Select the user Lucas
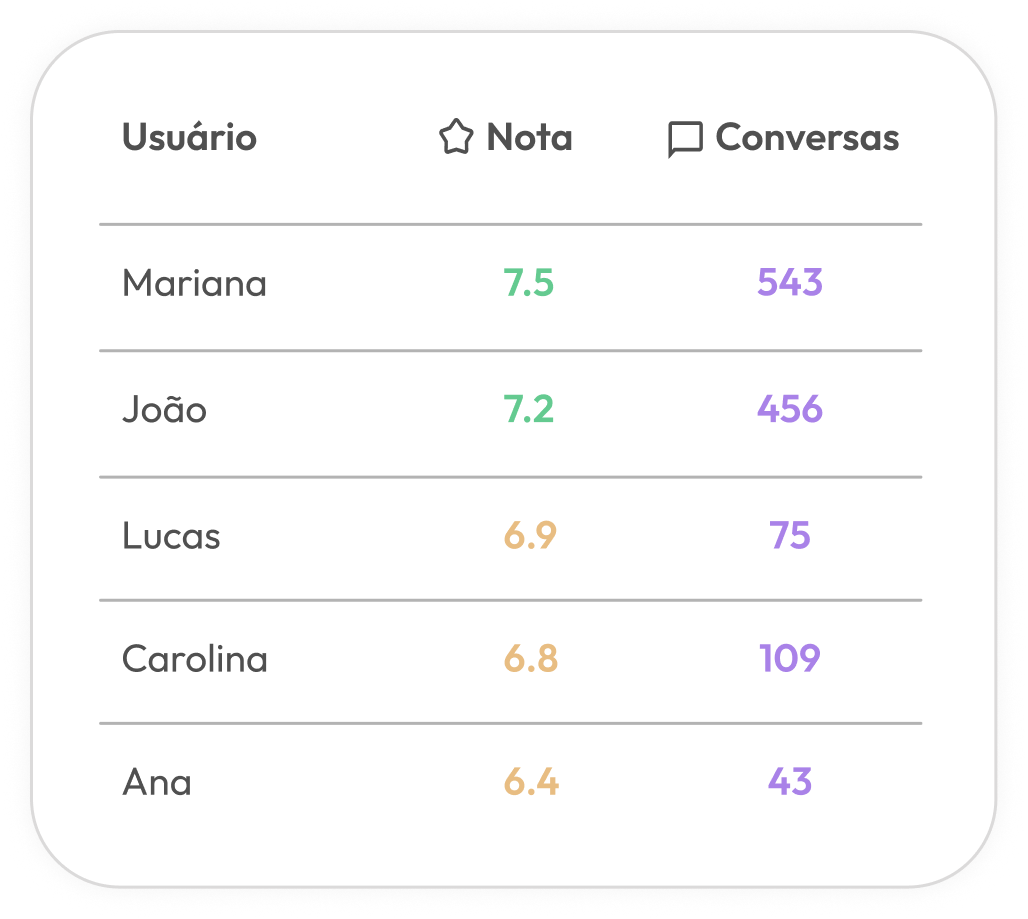 coord(171,536)
